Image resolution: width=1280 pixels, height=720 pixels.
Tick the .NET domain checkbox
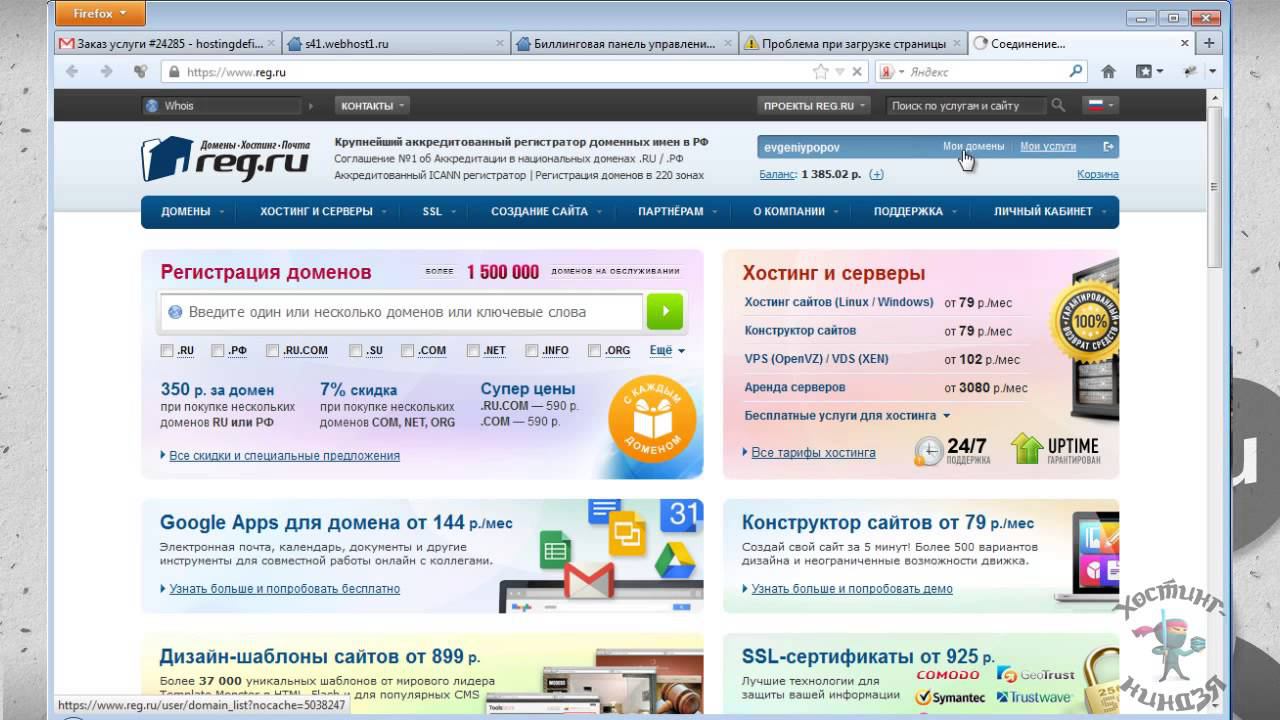[x=472, y=350]
